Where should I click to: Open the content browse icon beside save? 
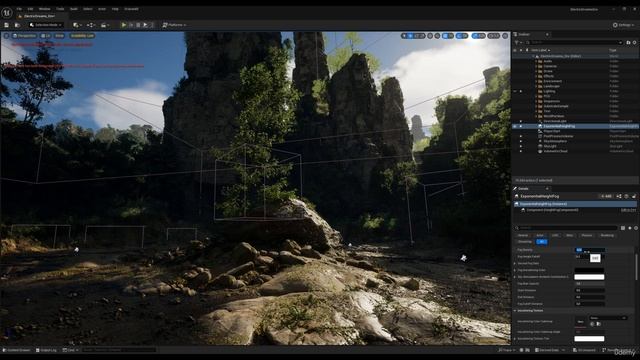[x=17, y=25]
